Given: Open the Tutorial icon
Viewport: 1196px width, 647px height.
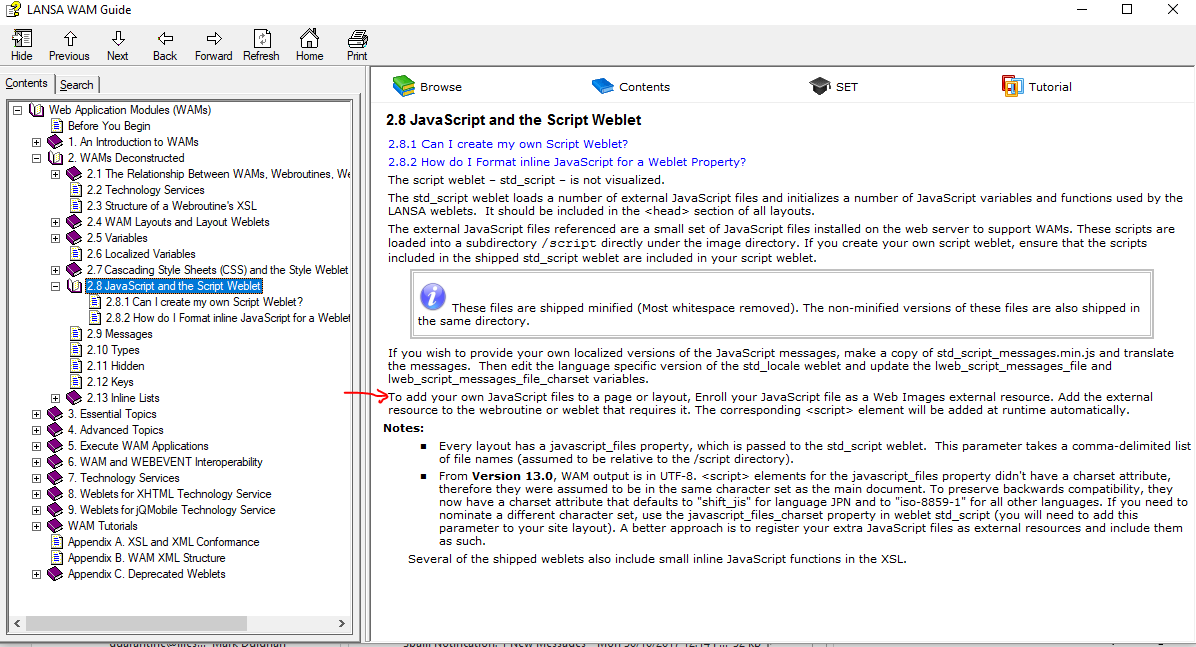Looking at the screenshot, I should (1012, 86).
